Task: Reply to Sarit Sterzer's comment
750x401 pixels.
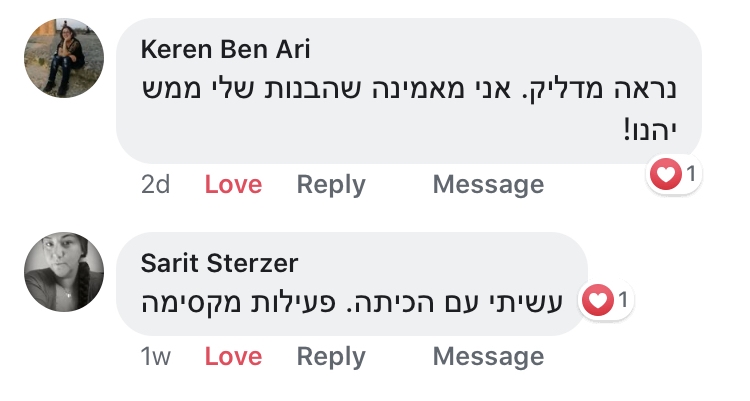Action: (331, 357)
